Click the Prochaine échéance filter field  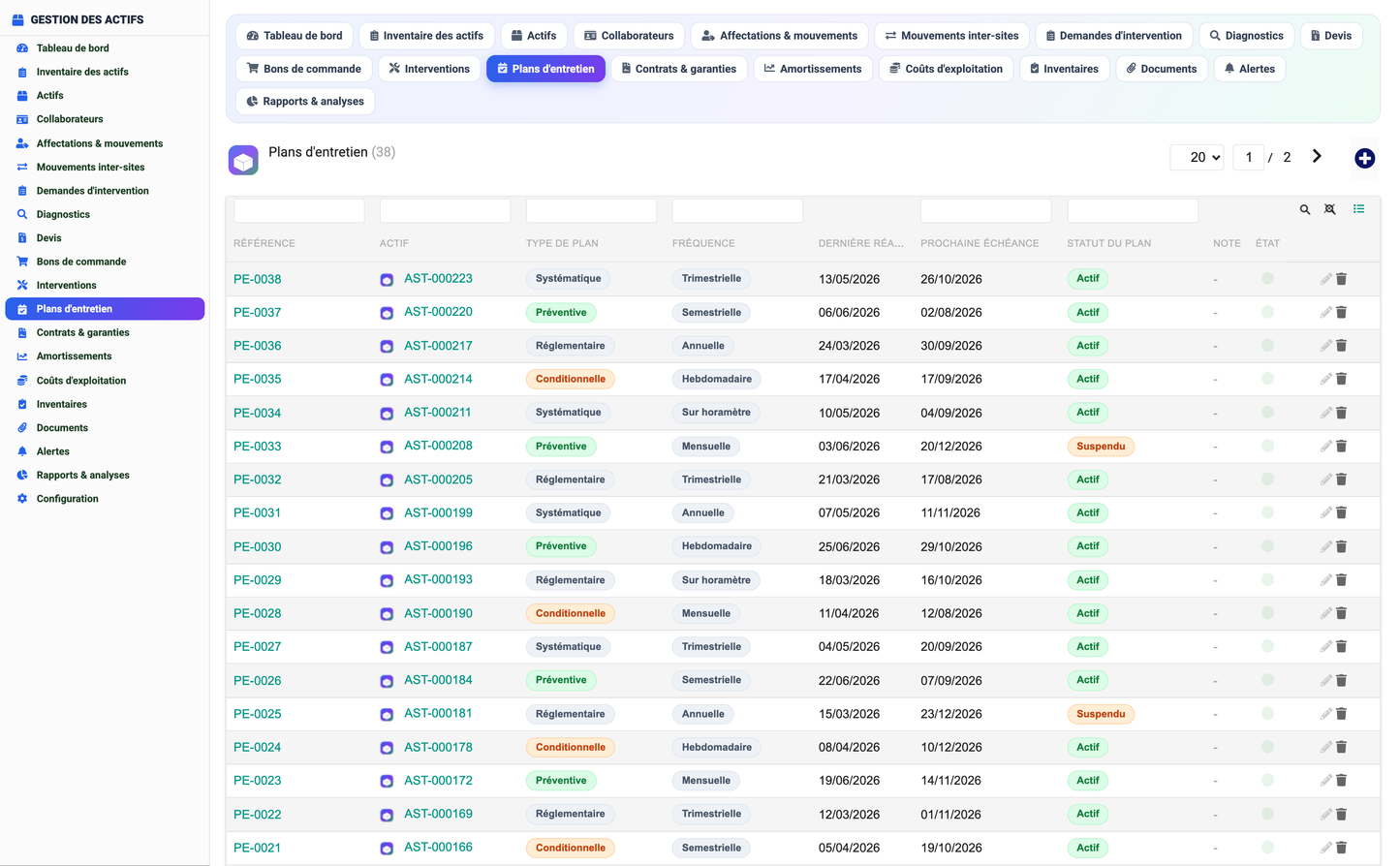click(985, 210)
